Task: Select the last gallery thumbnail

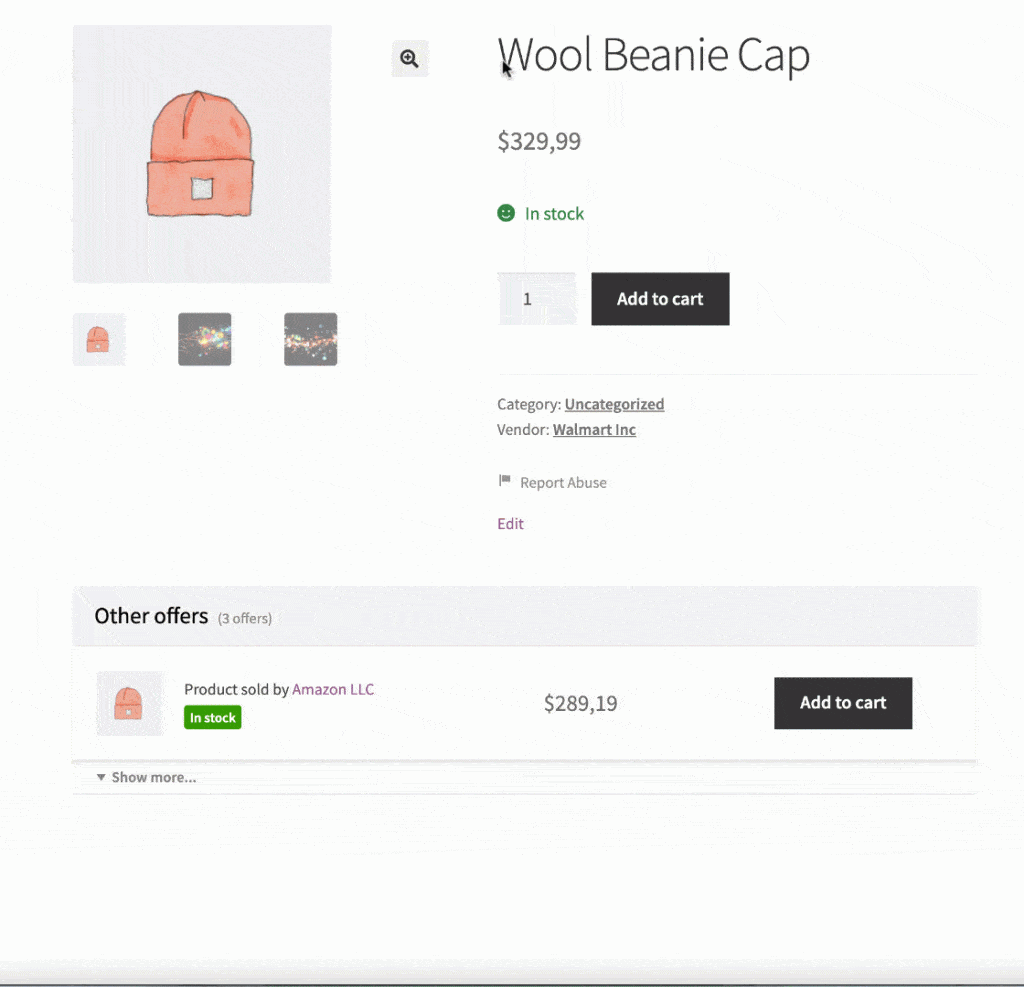Action: [310, 340]
